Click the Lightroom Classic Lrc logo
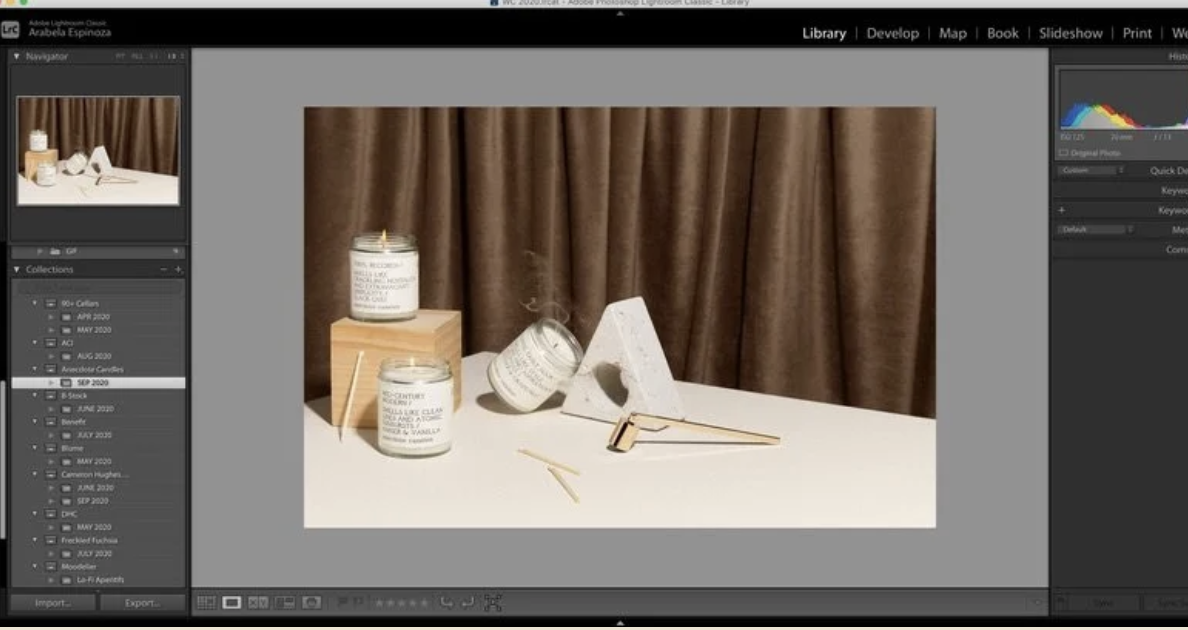1188x630 pixels. [x=10, y=30]
